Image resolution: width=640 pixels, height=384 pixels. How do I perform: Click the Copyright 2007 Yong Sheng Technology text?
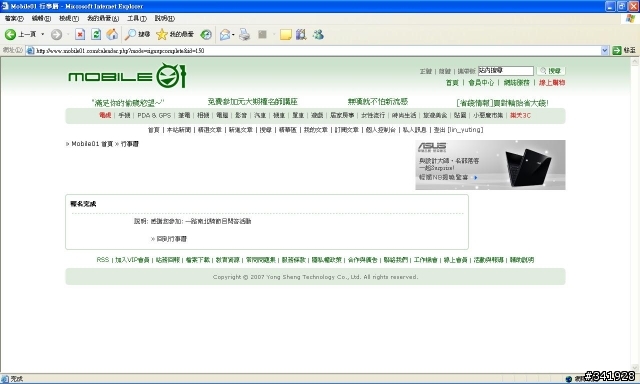pyautogui.click(x=315, y=277)
